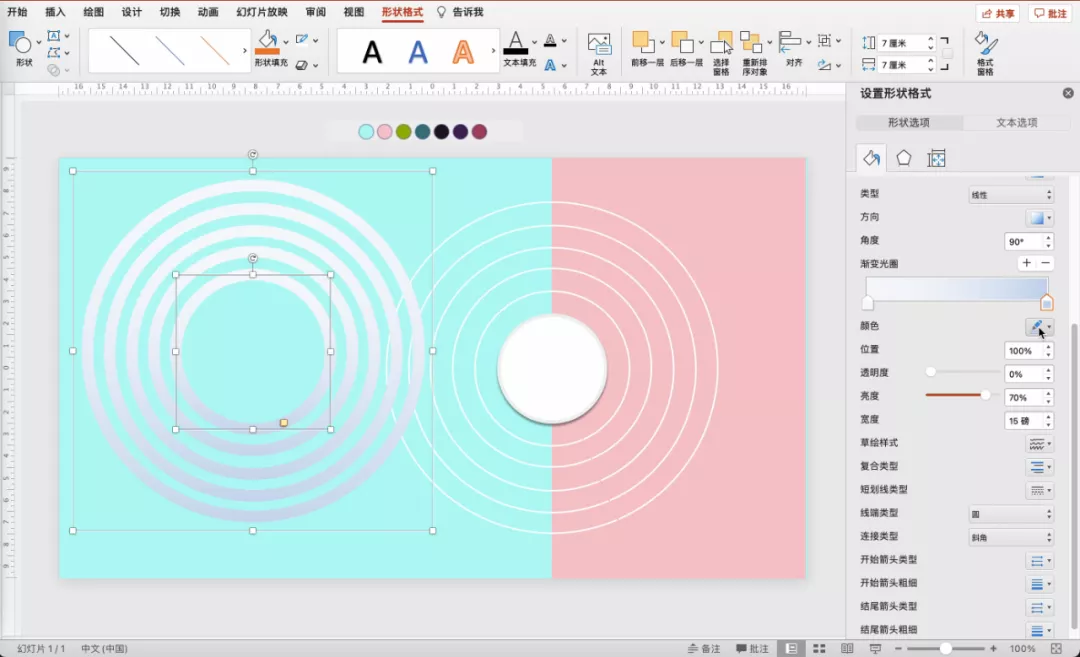The image size is (1080, 657).
Task: Click the 格式窗格 format pane icon
Action: pos(985,53)
